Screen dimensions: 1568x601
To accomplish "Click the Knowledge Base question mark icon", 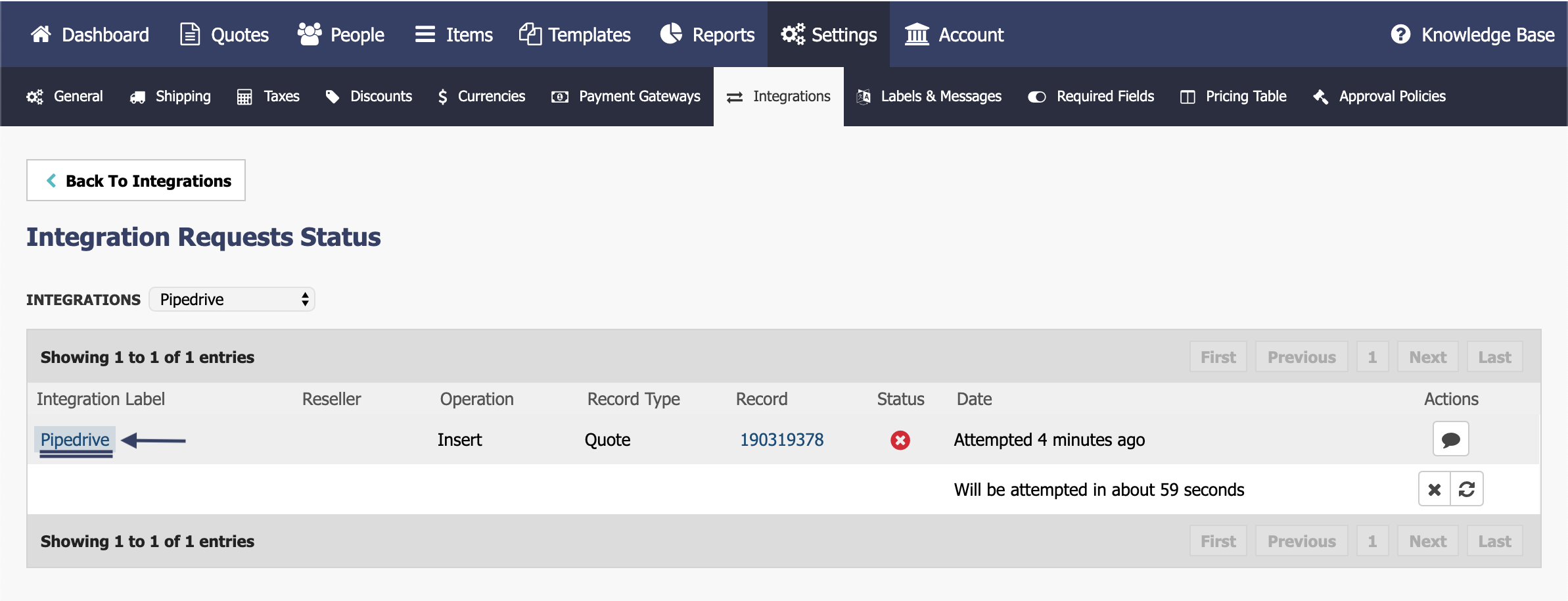I will pyautogui.click(x=1400, y=34).
